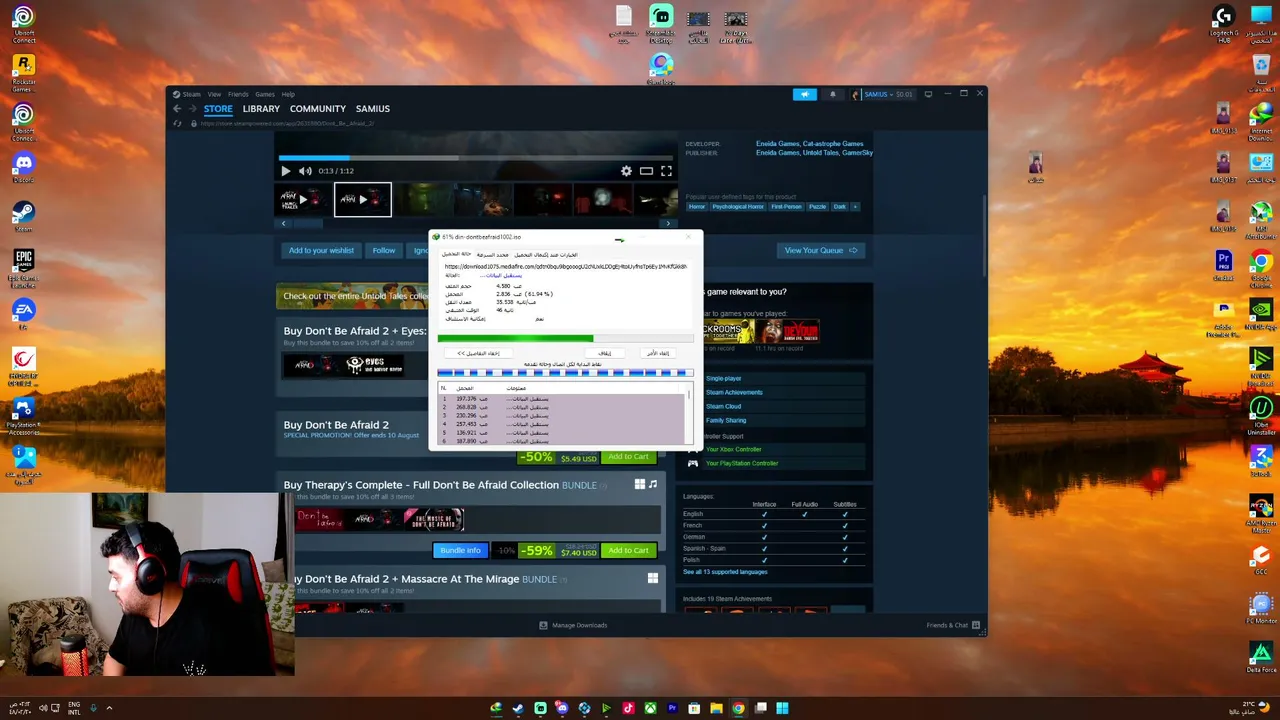1280x720 pixels.
Task: Open Friends & Chat panel
Action: click(952, 626)
